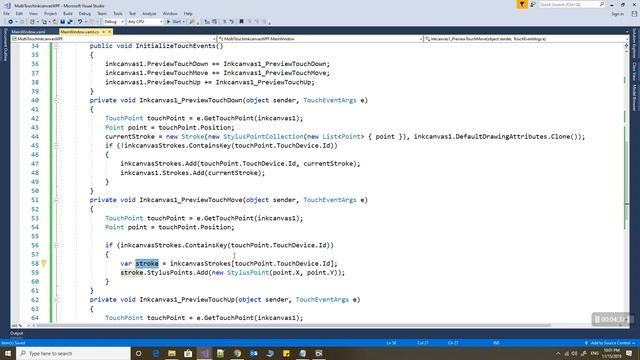Click the Bookmark toolbar icon

(241, 22)
